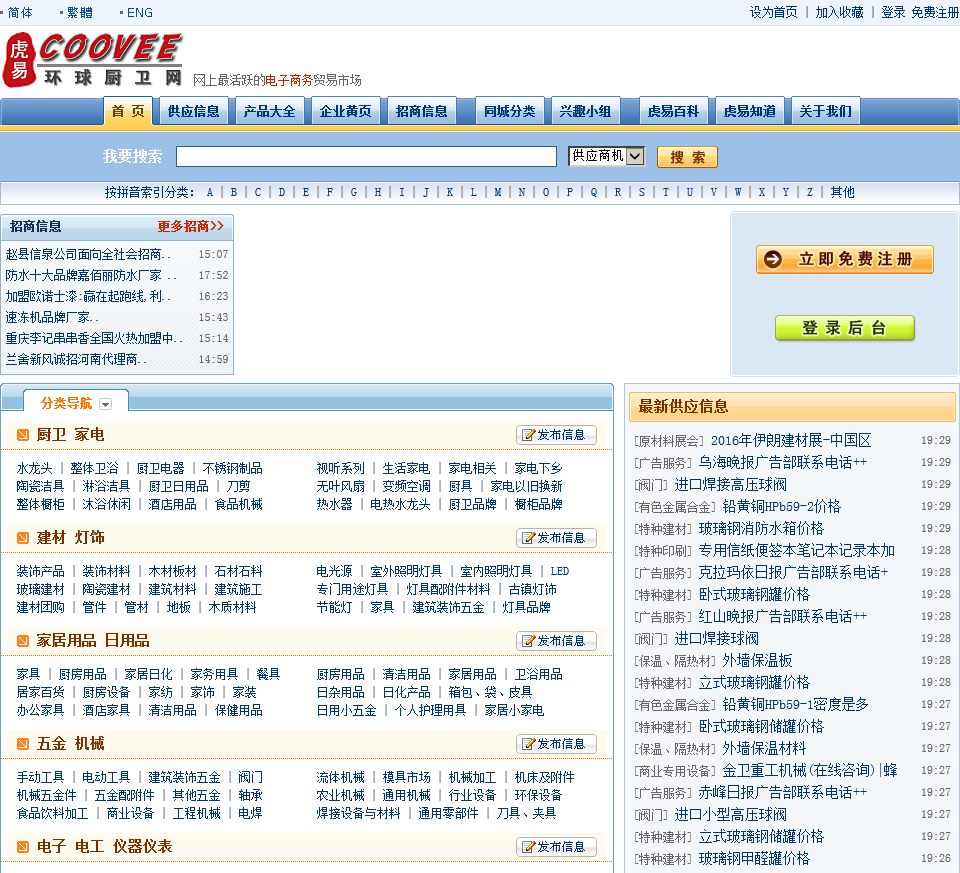This screenshot has height=873, width=960.
Task: Click the 19:29 time beside 进口焊接高压球阀
Action: [x=936, y=484]
